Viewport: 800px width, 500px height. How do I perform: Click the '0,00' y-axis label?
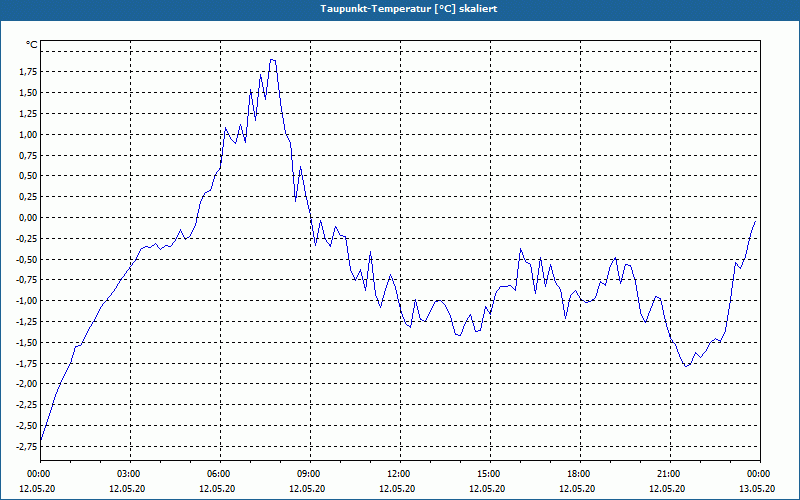tap(29, 218)
